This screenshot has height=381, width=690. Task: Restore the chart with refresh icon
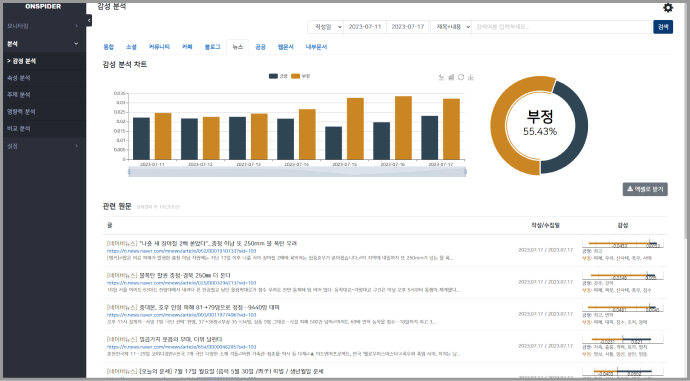coord(461,77)
